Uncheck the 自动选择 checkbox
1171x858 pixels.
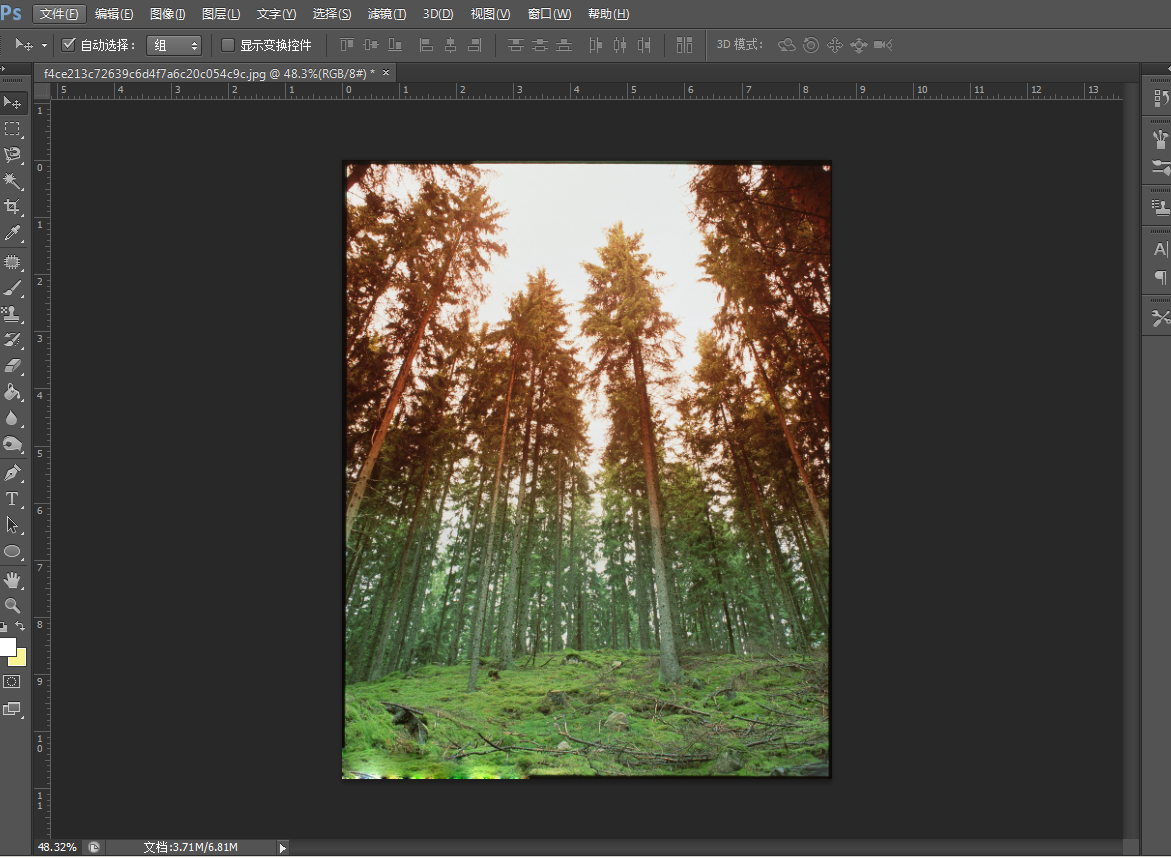pyautogui.click(x=68, y=45)
